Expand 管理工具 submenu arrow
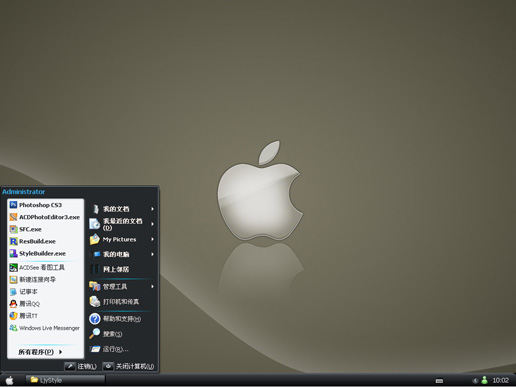Image resolution: width=516 pixels, height=387 pixels. tap(152, 286)
